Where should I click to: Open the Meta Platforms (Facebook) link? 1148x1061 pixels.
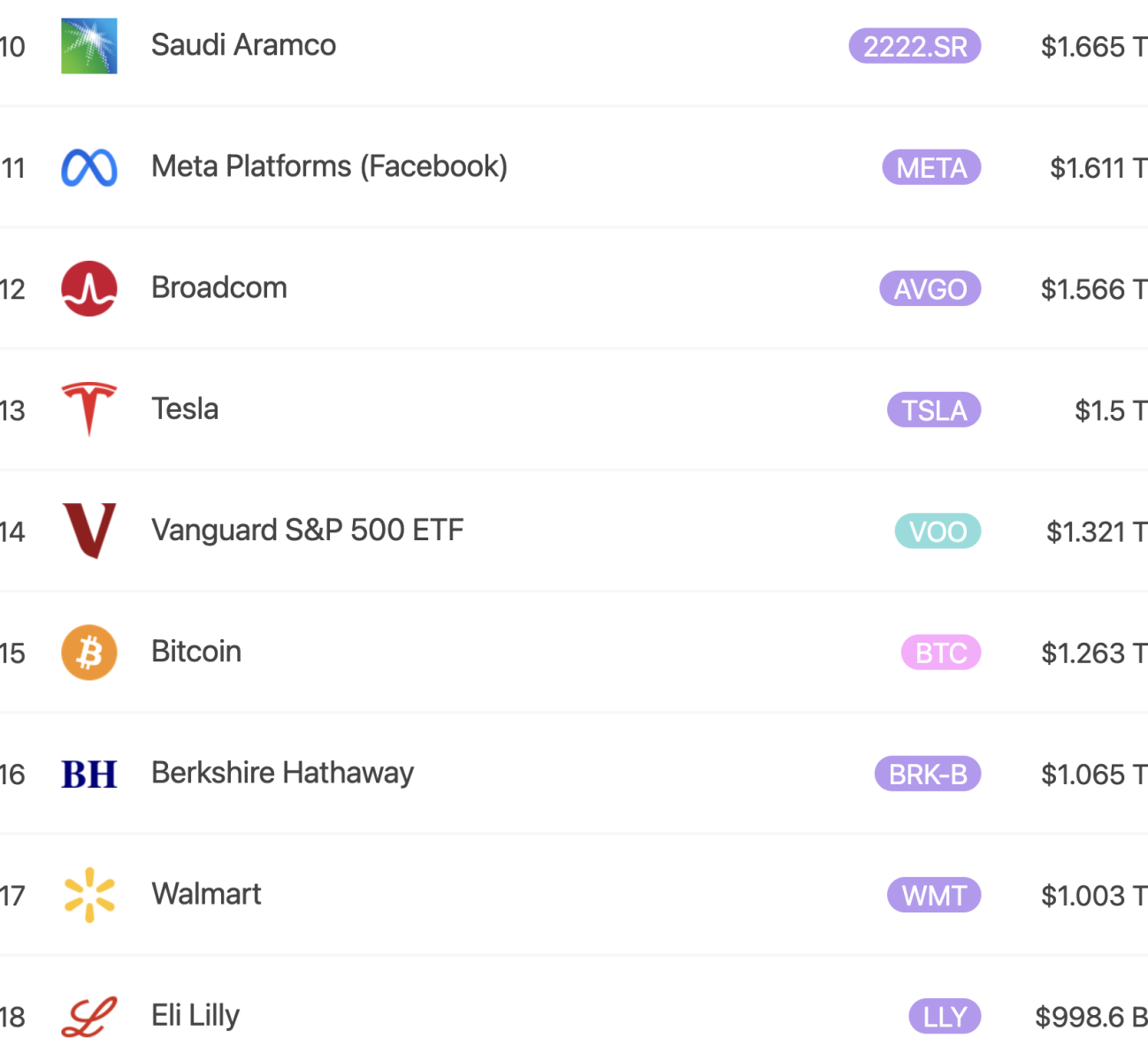[x=329, y=166]
